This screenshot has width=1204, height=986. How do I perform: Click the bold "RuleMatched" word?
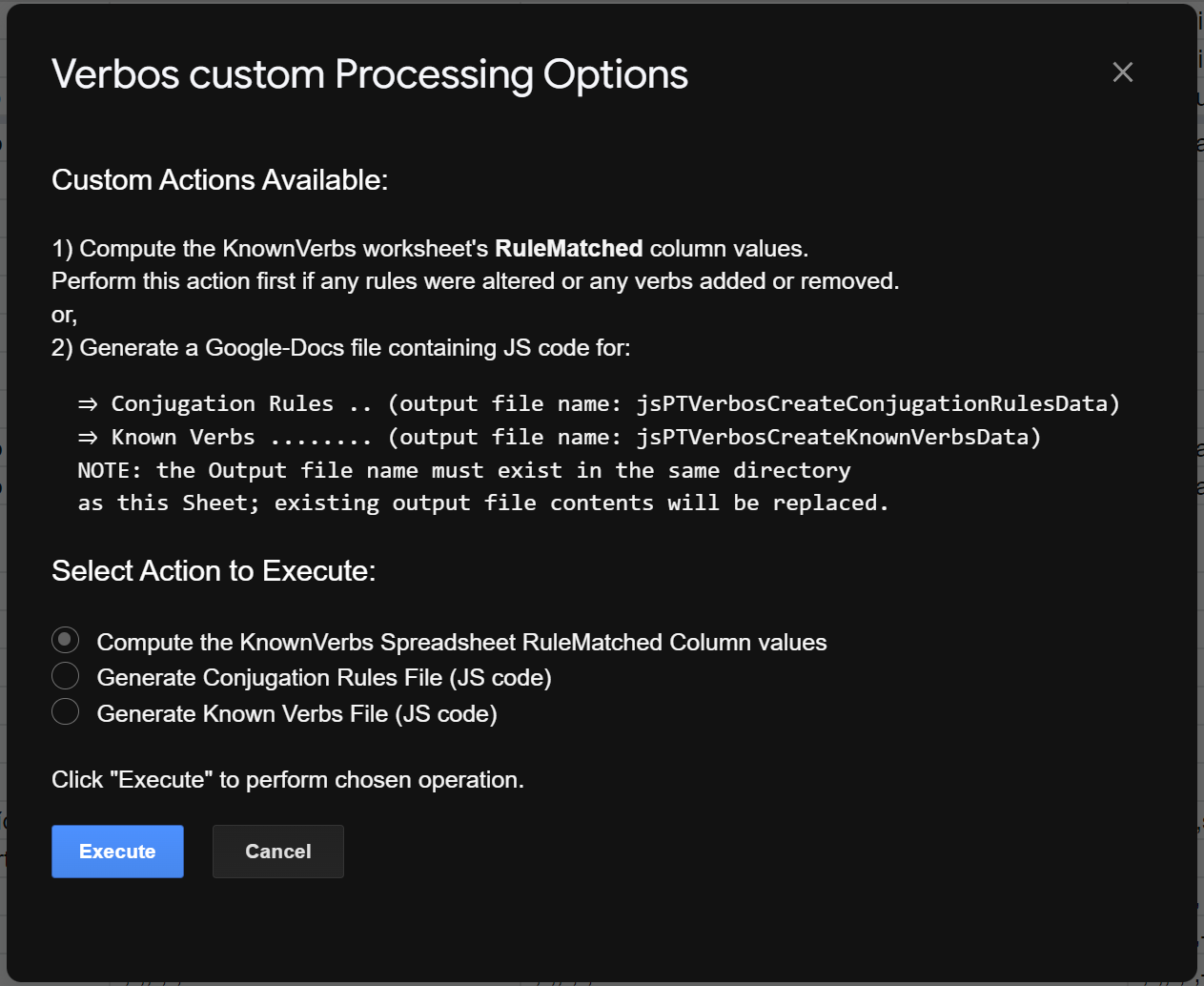point(569,249)
